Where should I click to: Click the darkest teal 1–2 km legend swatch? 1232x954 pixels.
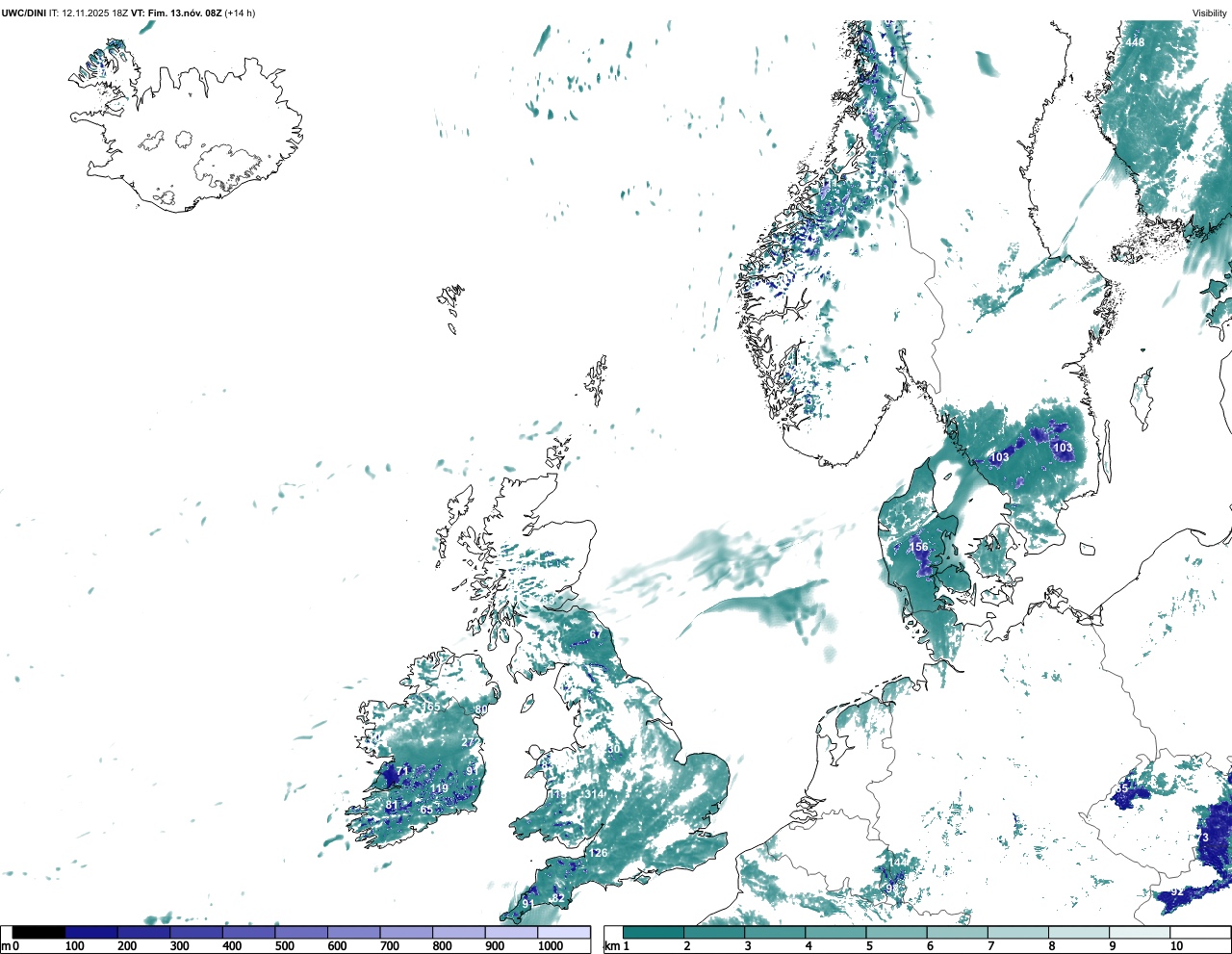click(x=654, y=932)
